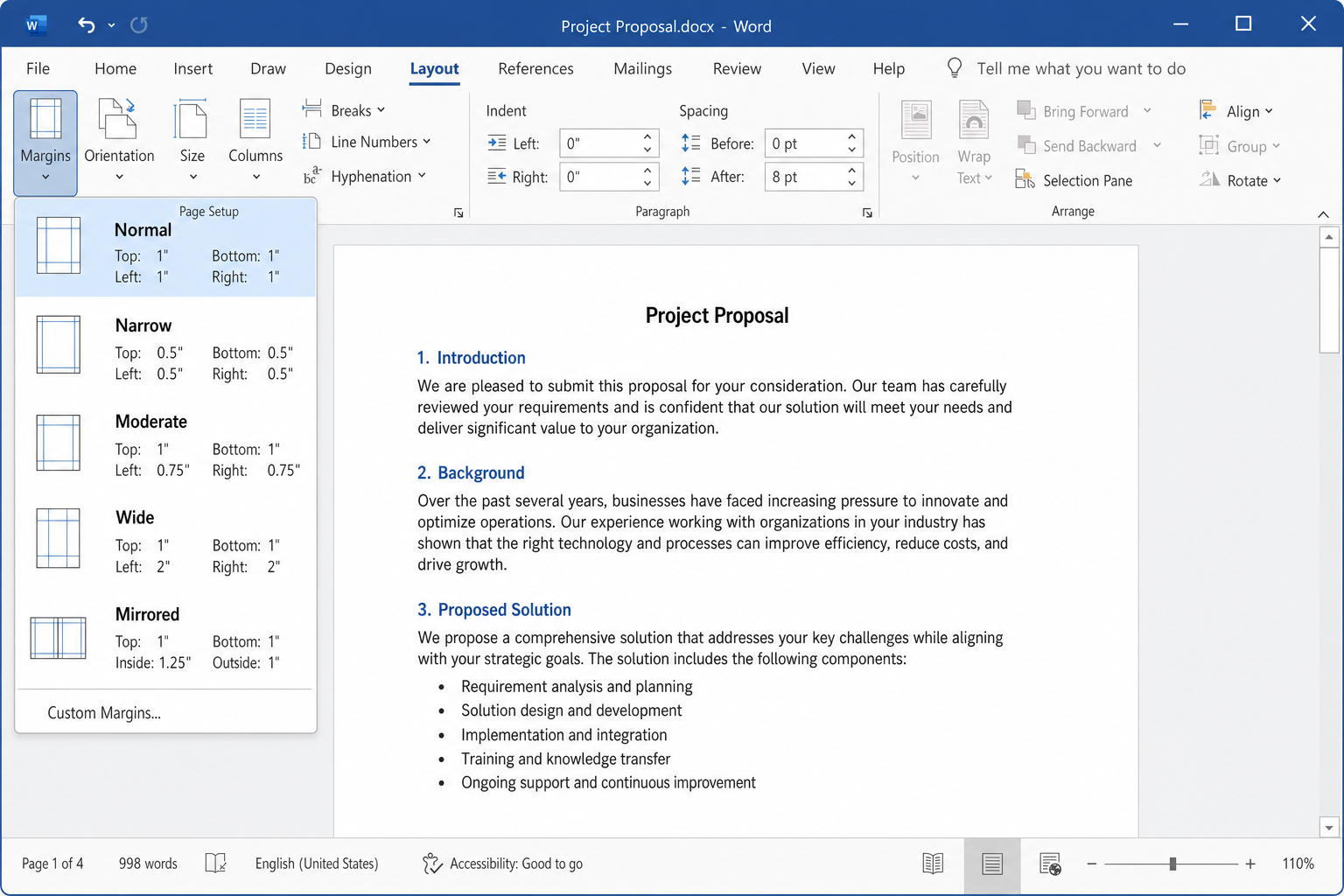Click the zoom slider handle

point(1172,864)
